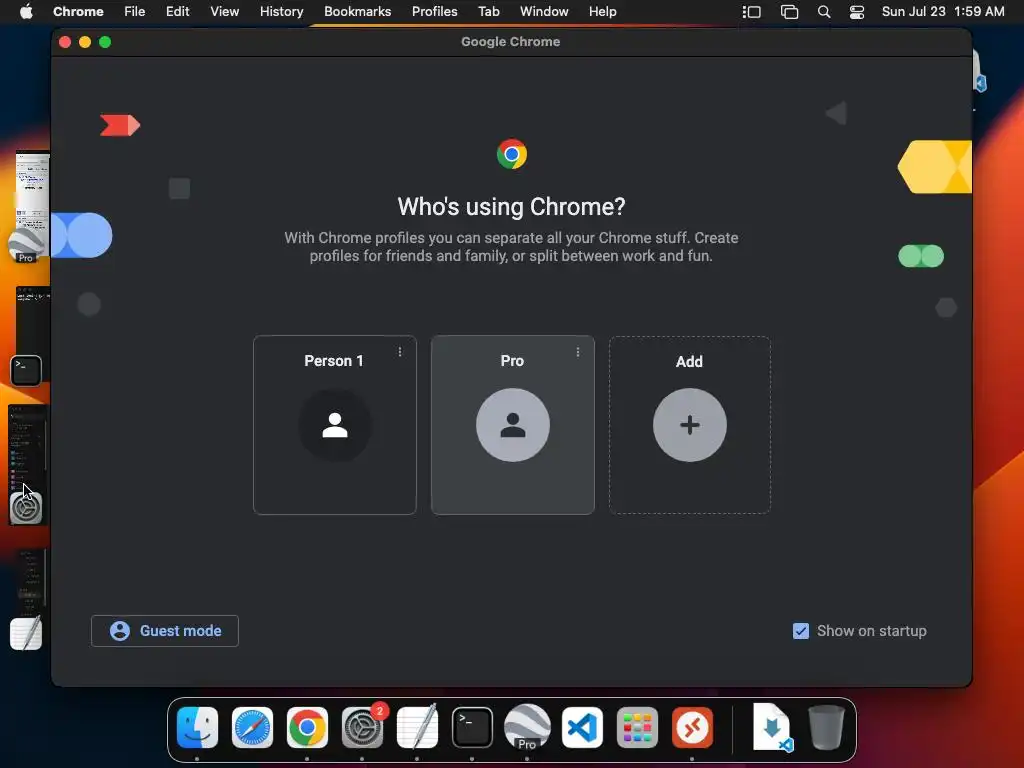
Task: Open the Trash in the Dock
Action: (x=826, y=727)
